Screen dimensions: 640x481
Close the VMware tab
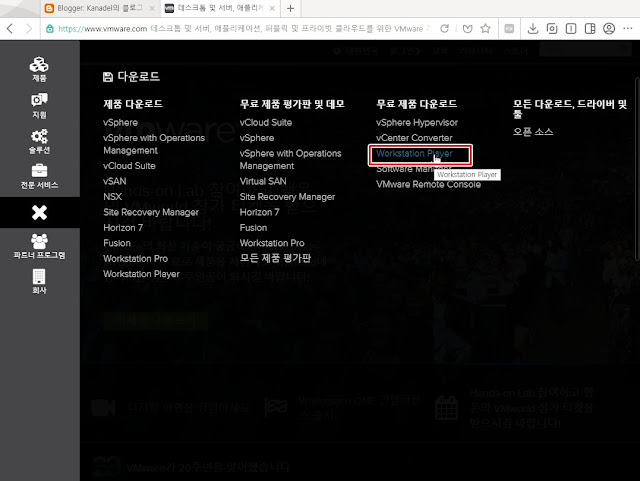tap(272, 8)
